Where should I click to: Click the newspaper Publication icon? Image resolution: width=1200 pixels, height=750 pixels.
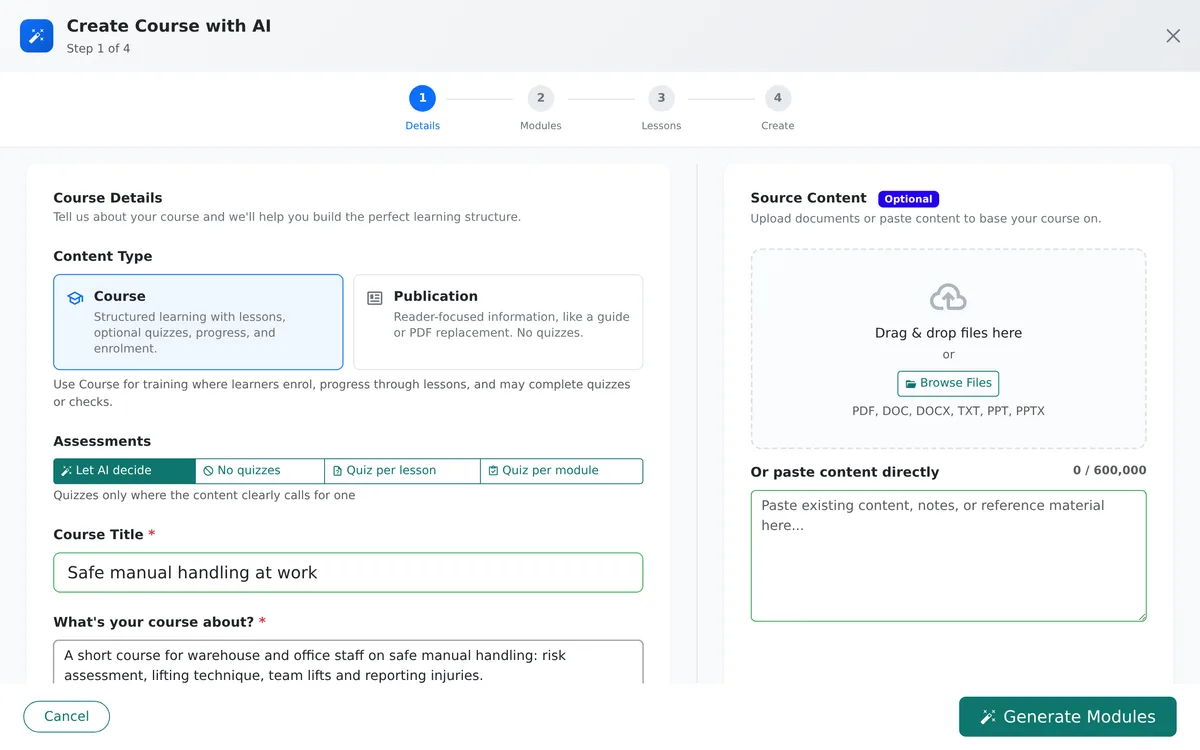pos(375,298)
